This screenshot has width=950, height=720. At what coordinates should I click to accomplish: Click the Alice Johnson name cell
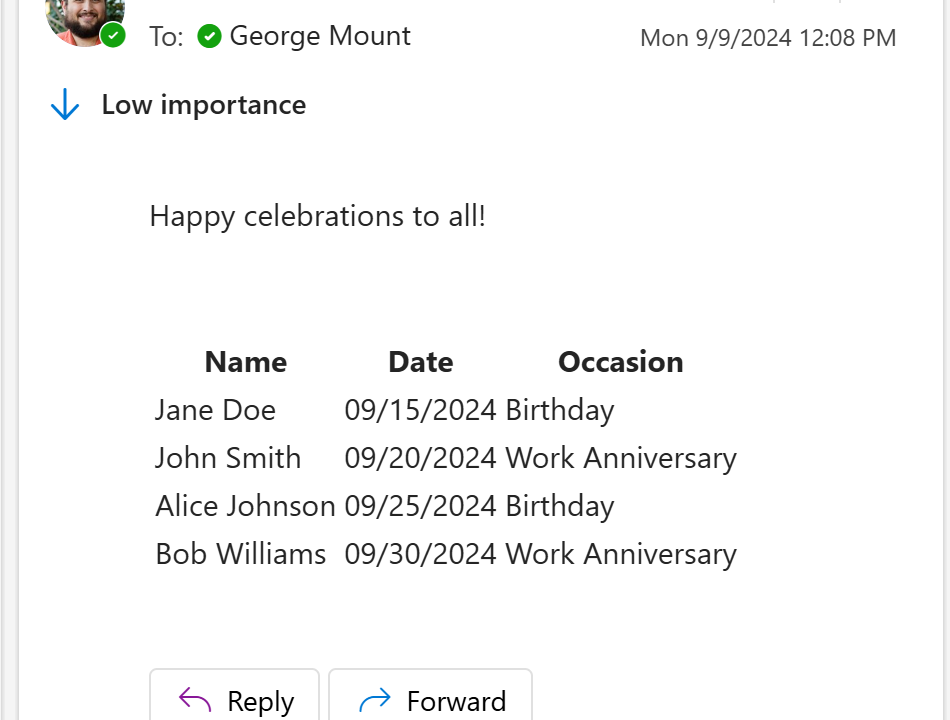tap(245, 506)
